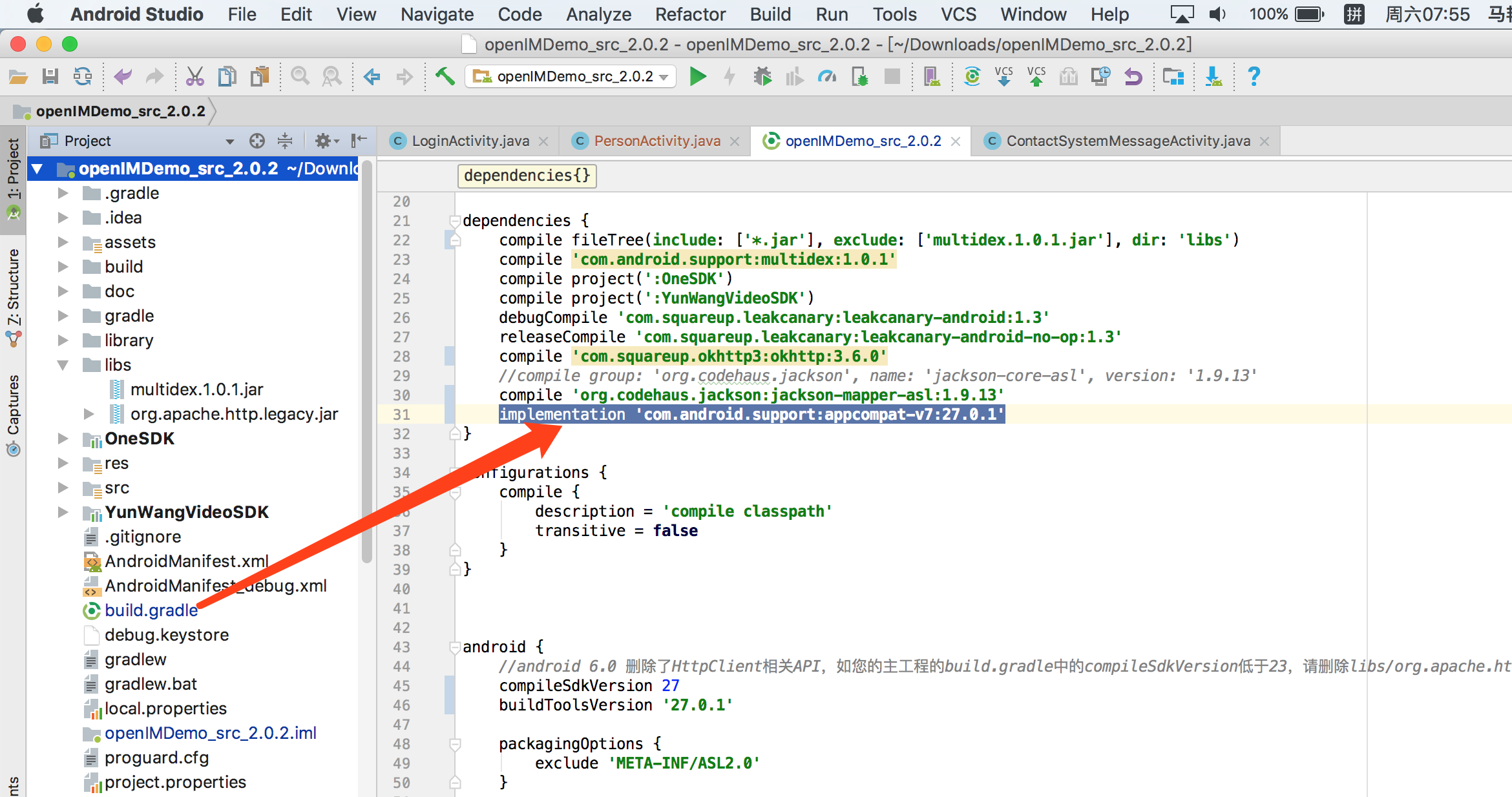Fold the android block at line 43
The image size is (1512, 797).
click(455, 647)
